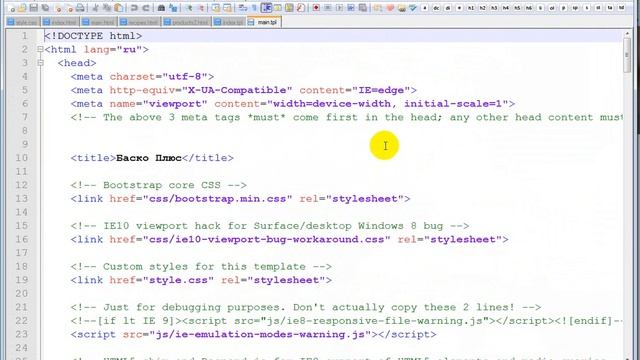This screenshot has width=640, height=360.
Task: Click the Playback macro icon
Action: (x=339, y=8)
